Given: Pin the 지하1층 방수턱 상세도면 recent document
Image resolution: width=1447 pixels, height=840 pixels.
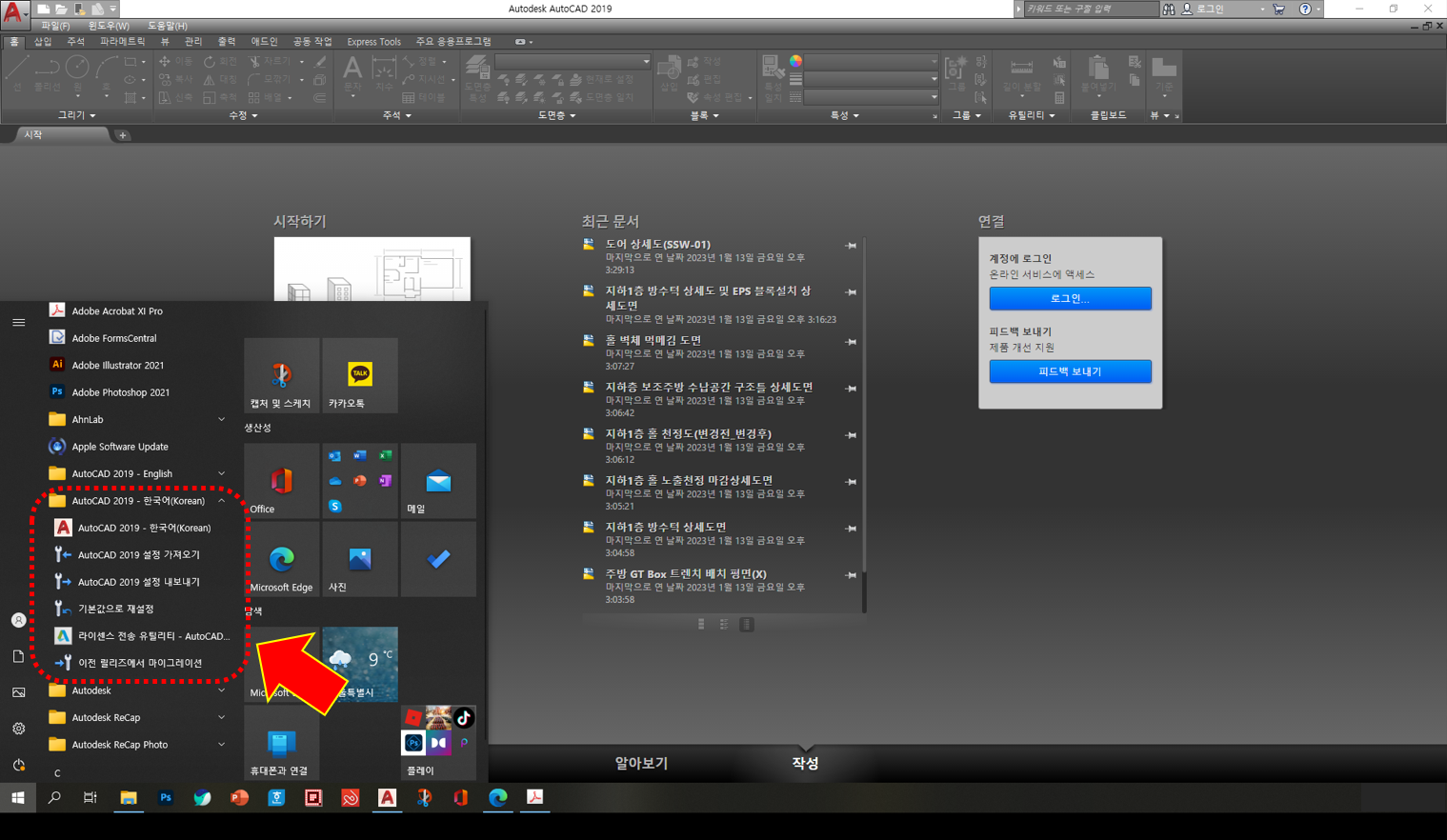Looking at the screenshot, I should click(851, 529).
